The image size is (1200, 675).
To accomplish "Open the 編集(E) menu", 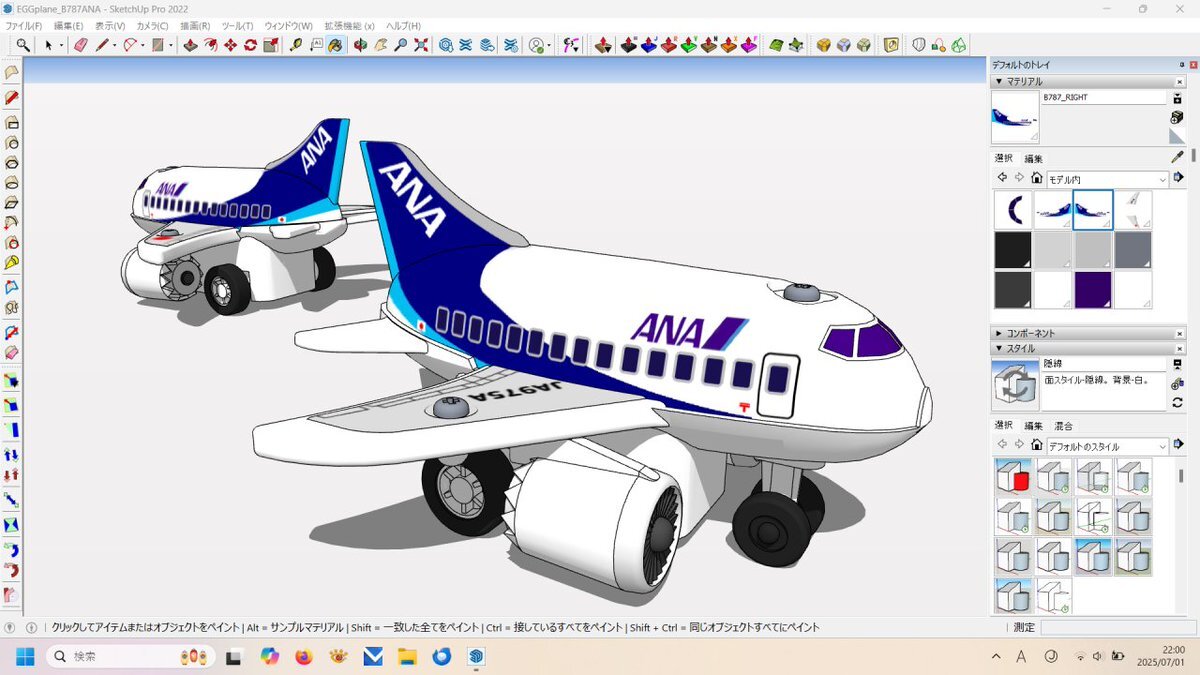I will (69, 25).
